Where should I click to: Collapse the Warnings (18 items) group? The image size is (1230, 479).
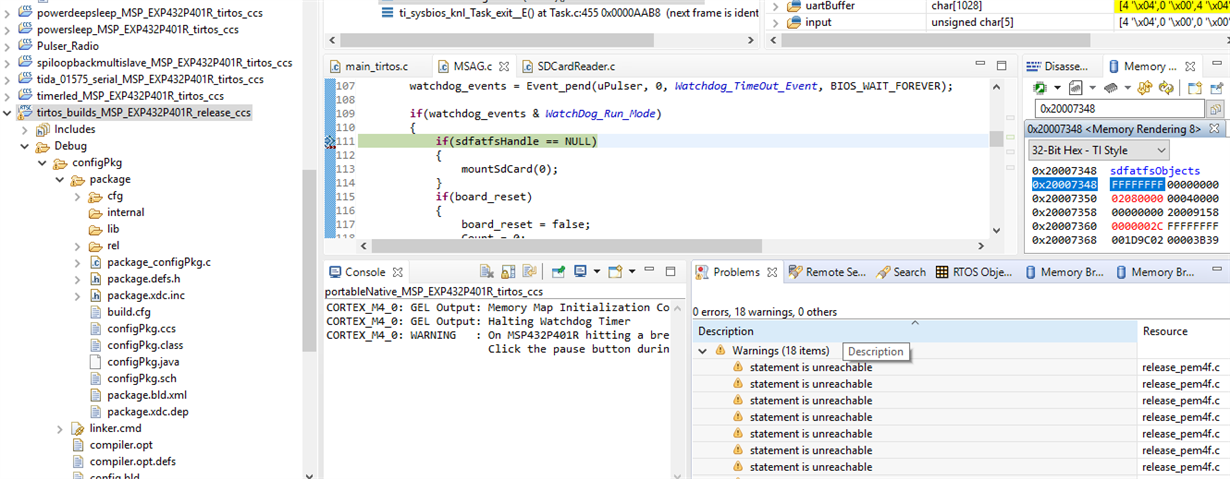pyautogui.click(x=703, y=351)
